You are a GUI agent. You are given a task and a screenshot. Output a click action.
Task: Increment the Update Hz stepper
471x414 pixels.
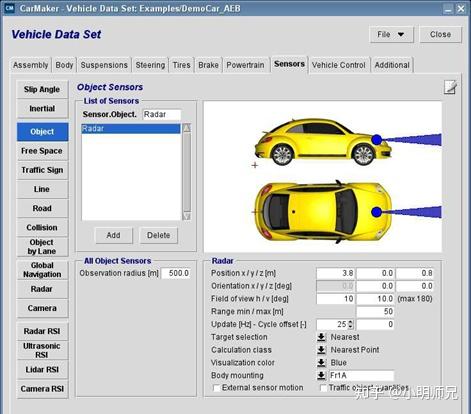(x=350, y=322)
